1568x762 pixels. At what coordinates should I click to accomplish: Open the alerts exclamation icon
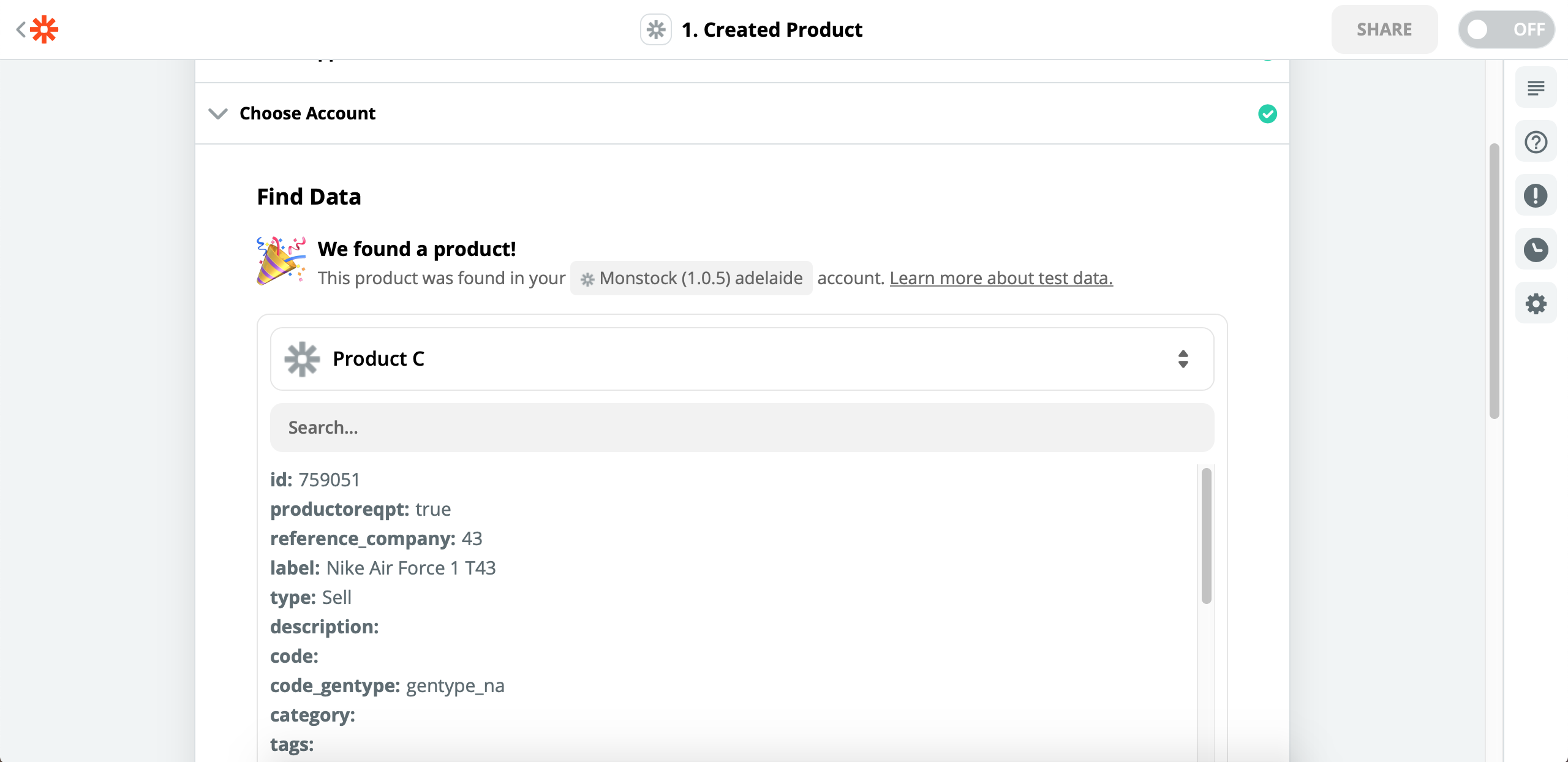1536,196
